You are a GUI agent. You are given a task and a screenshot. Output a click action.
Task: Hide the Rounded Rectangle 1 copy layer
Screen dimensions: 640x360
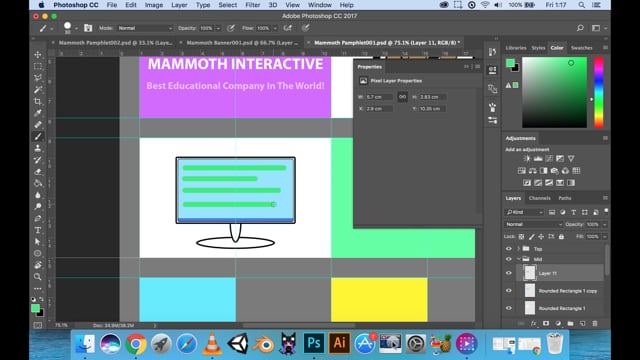tap(509, 291)
